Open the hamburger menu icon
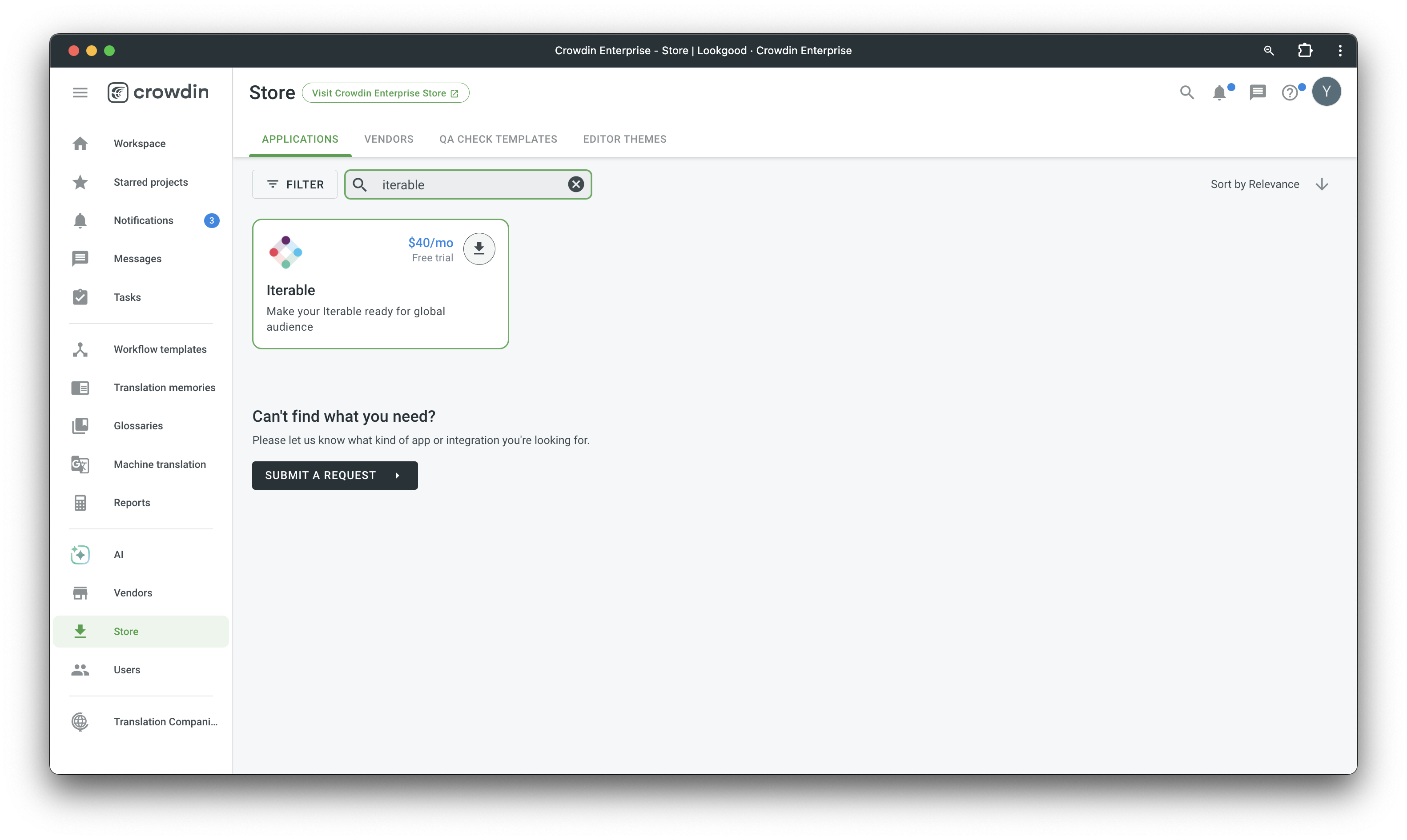The width and height of the screenshot is (1407, 840). (80, 92)
